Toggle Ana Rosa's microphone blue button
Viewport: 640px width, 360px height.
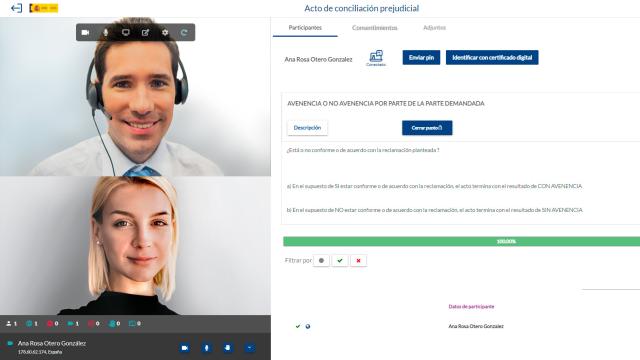click(x=206, y=348)
